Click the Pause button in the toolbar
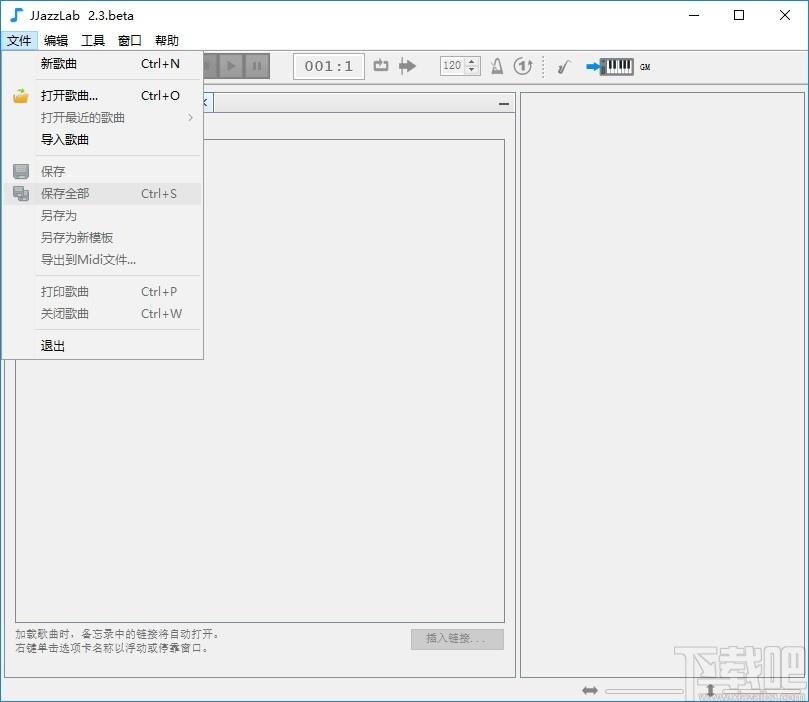Image resolution: width=809 pixels, height=702 pixels. (x=256, y=66)
